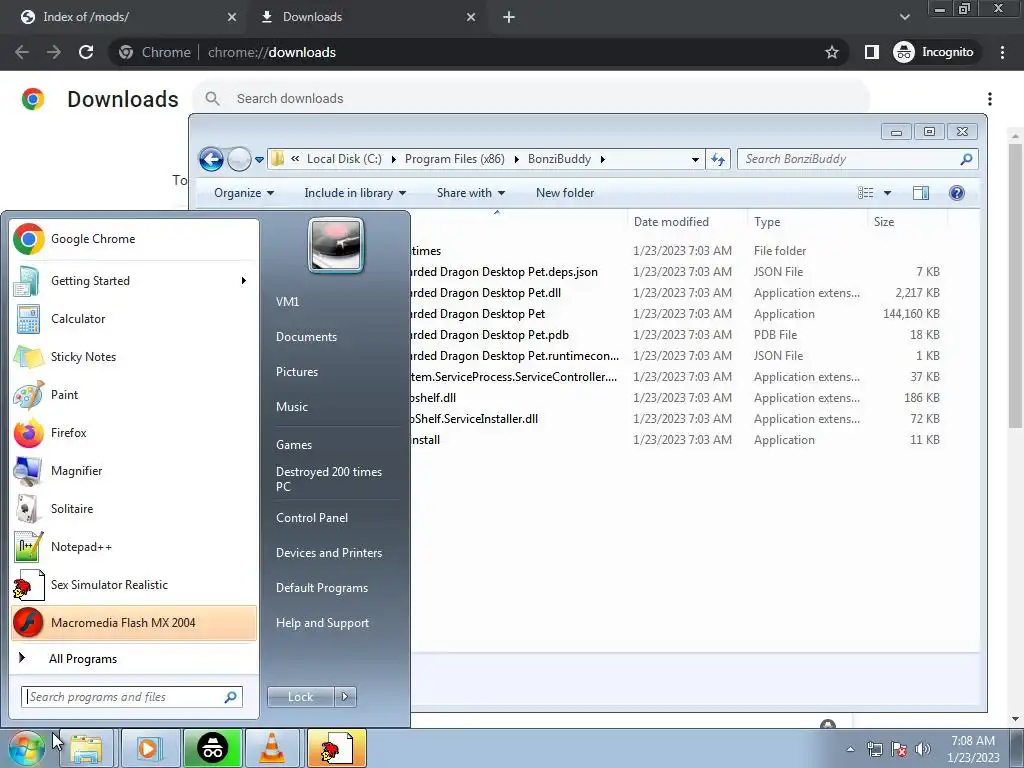
Task: Open Documents from Start menu
Action: point(306,337)
